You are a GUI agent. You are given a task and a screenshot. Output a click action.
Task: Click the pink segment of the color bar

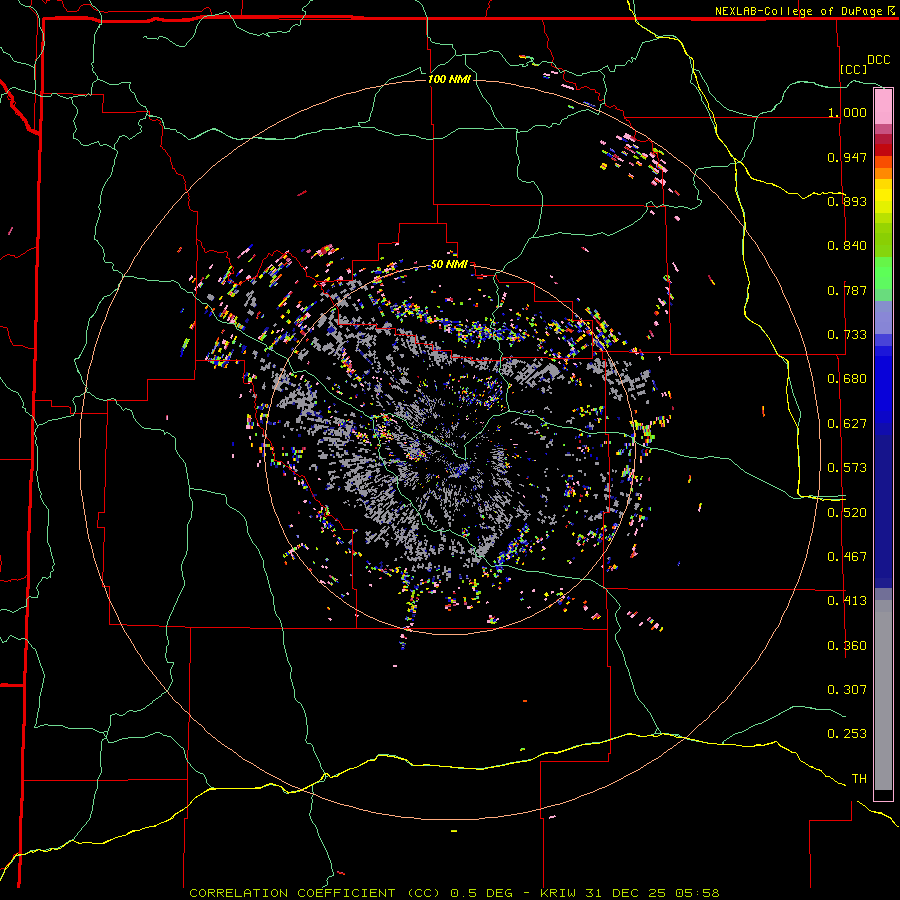883,107
